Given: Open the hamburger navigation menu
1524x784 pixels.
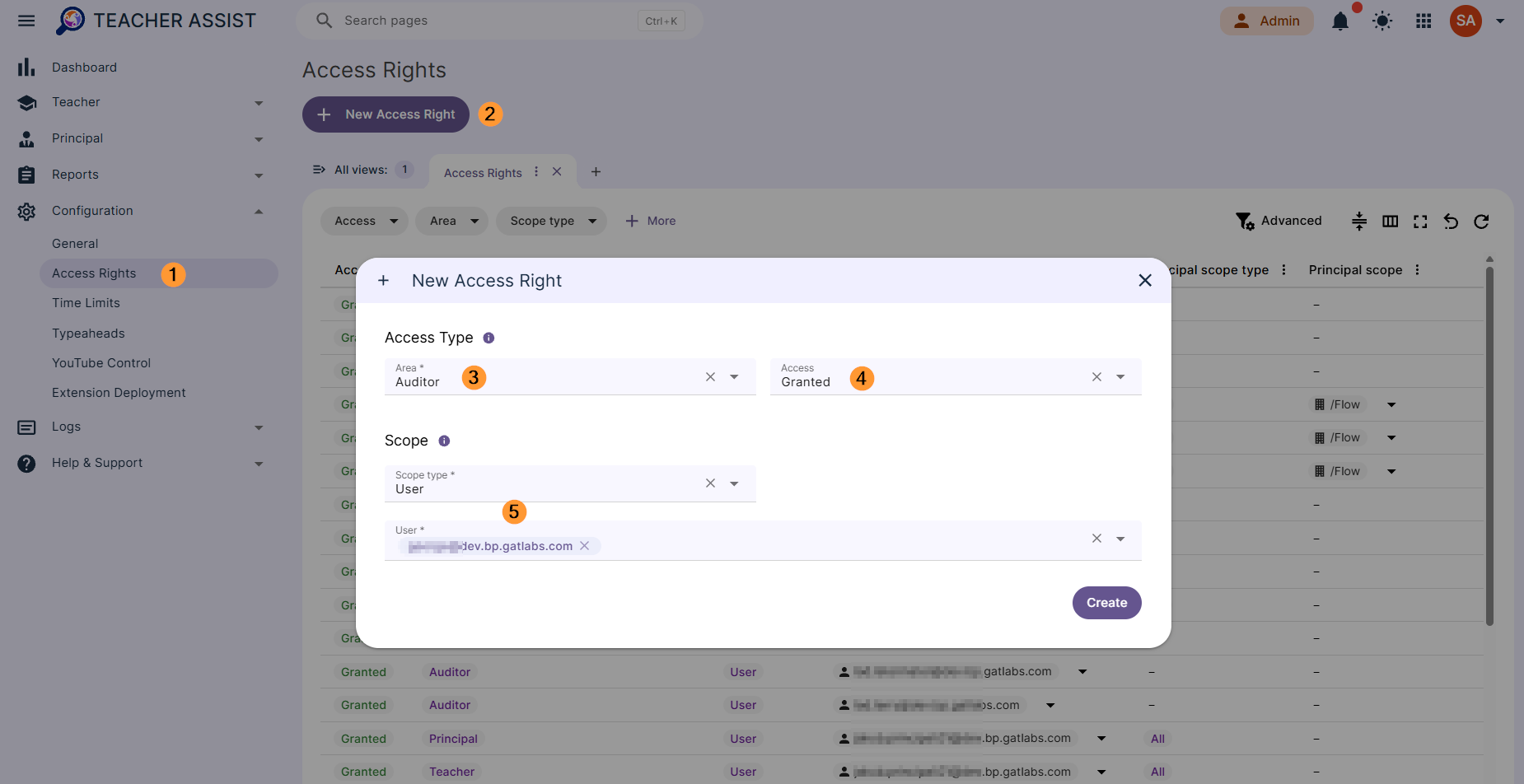Looking at the screenshot, I should coord(26,21).
